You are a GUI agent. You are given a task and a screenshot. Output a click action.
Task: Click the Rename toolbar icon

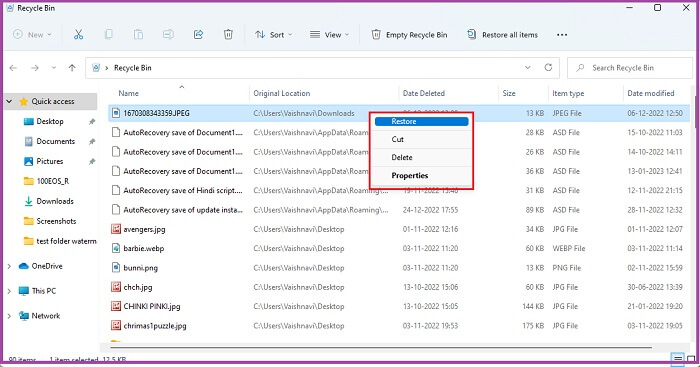[168, 34]
